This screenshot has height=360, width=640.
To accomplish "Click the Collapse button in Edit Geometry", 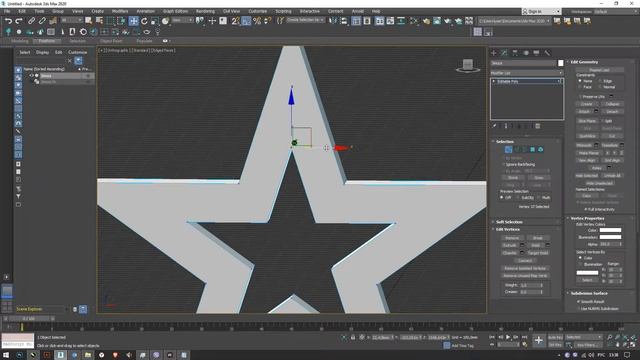I will point(612,104).
